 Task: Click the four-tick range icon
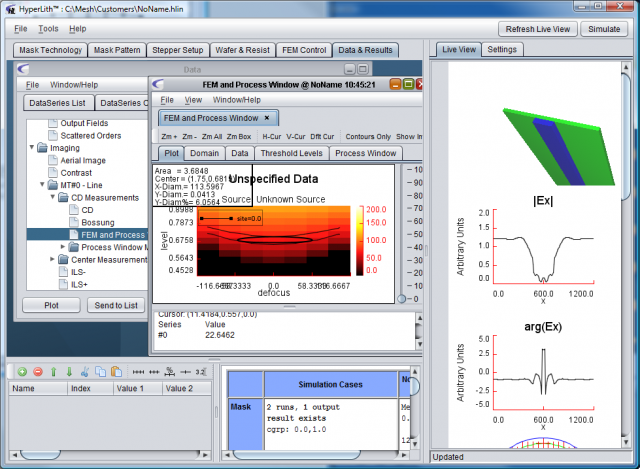click(138, 372)
